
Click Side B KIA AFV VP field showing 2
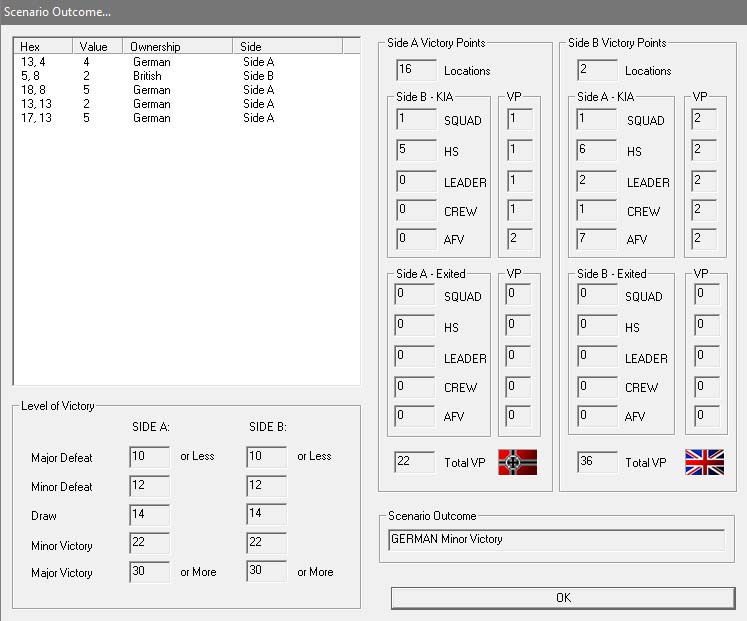point(520,239)
